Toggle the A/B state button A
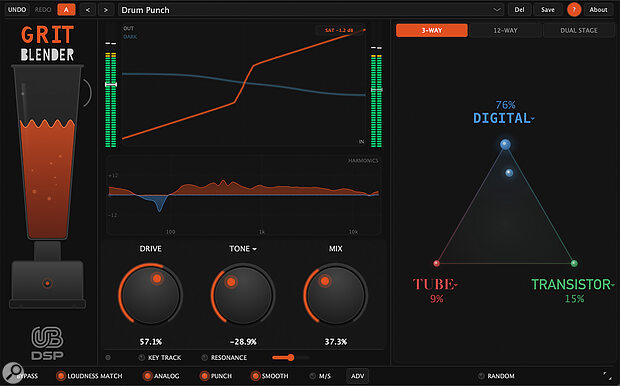 pos(66,10)
